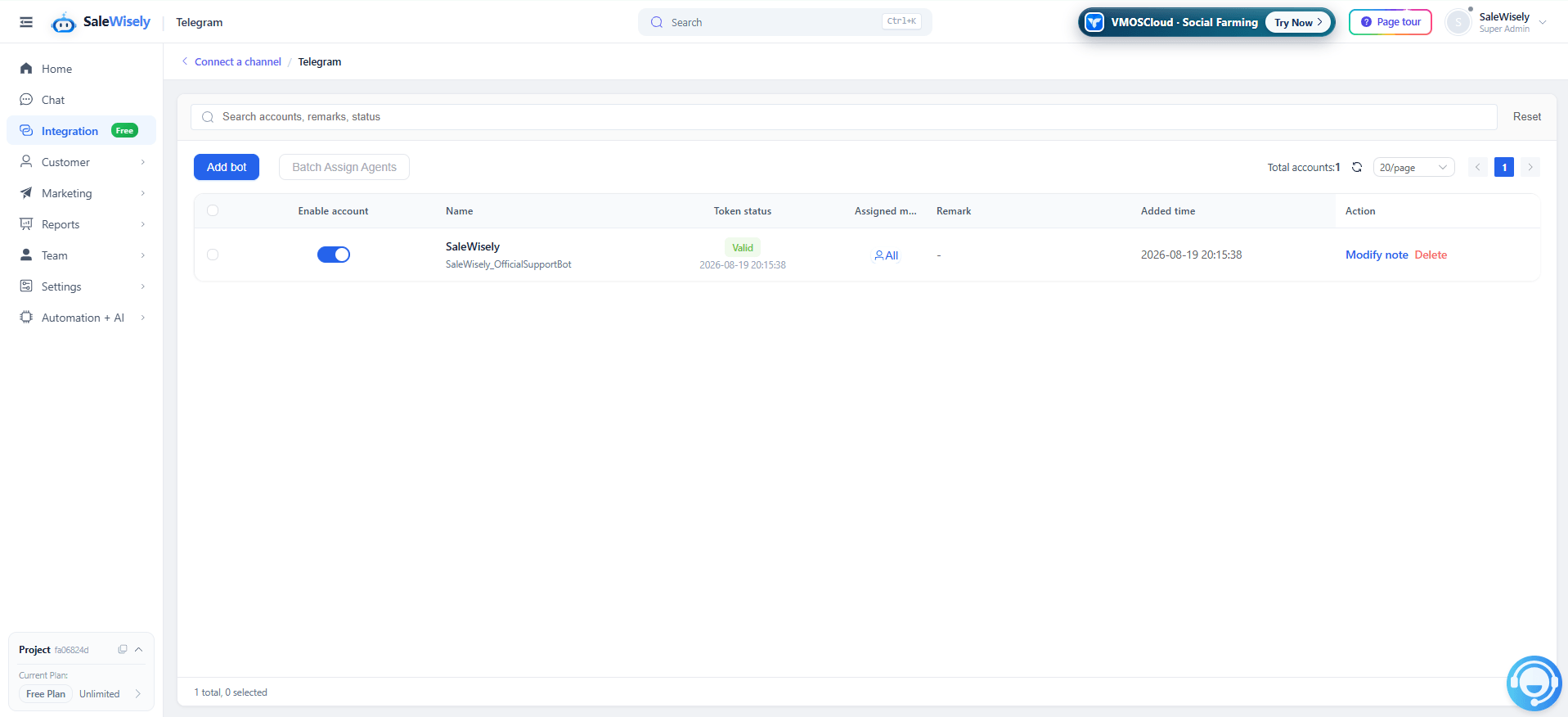
Task: Go to the Integration menu item
Action: [81, 131]
